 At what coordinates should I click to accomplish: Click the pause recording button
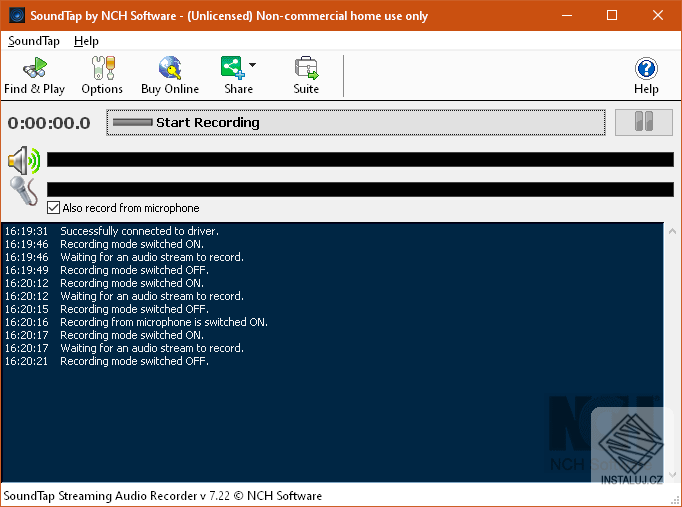(644, 123)
